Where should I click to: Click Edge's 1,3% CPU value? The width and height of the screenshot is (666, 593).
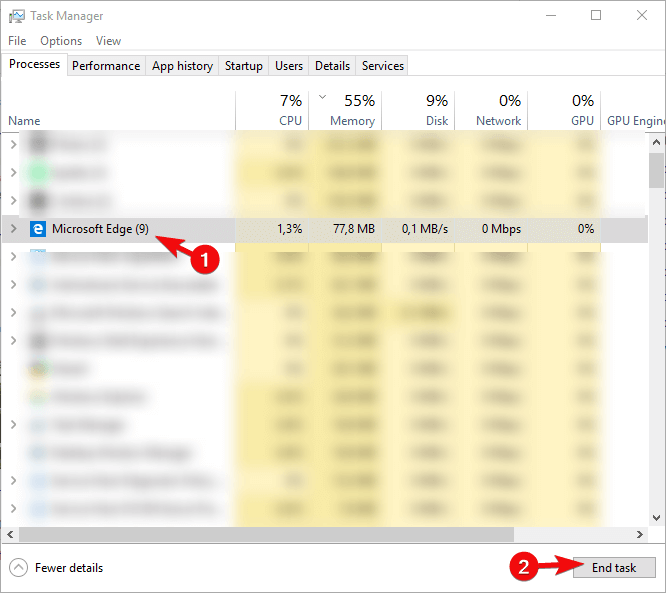[290, 229]
